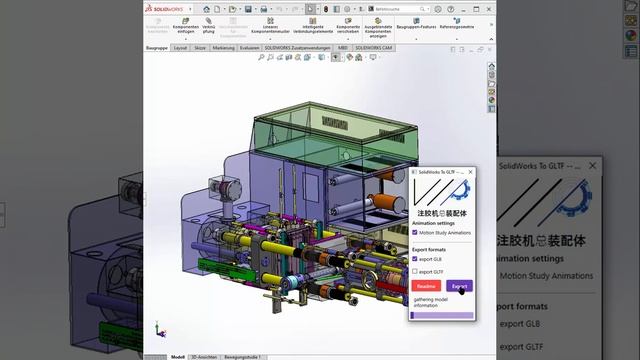Image resolution: width=640 pixels, height=360 pixels.
Task: Activate the Select cursor tool
Action: pyautogui.click(x=311, y=9)
